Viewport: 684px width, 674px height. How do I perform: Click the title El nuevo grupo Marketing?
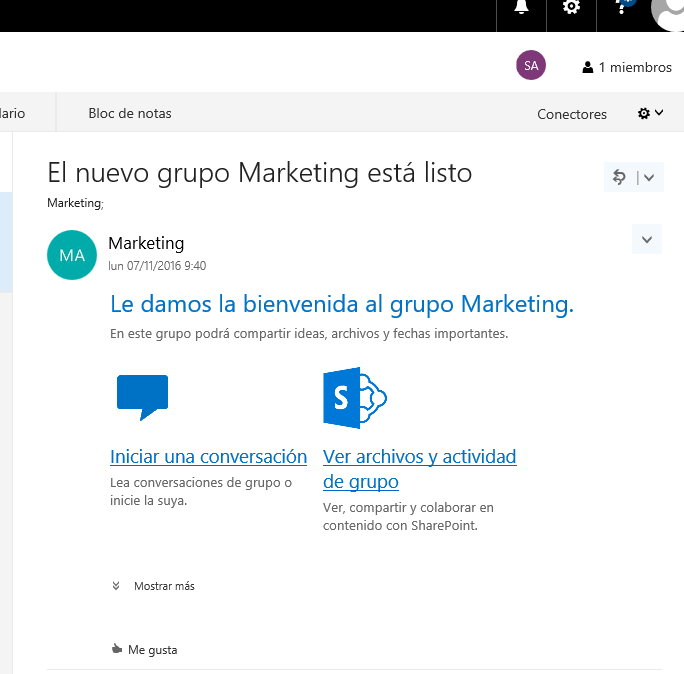260,173
